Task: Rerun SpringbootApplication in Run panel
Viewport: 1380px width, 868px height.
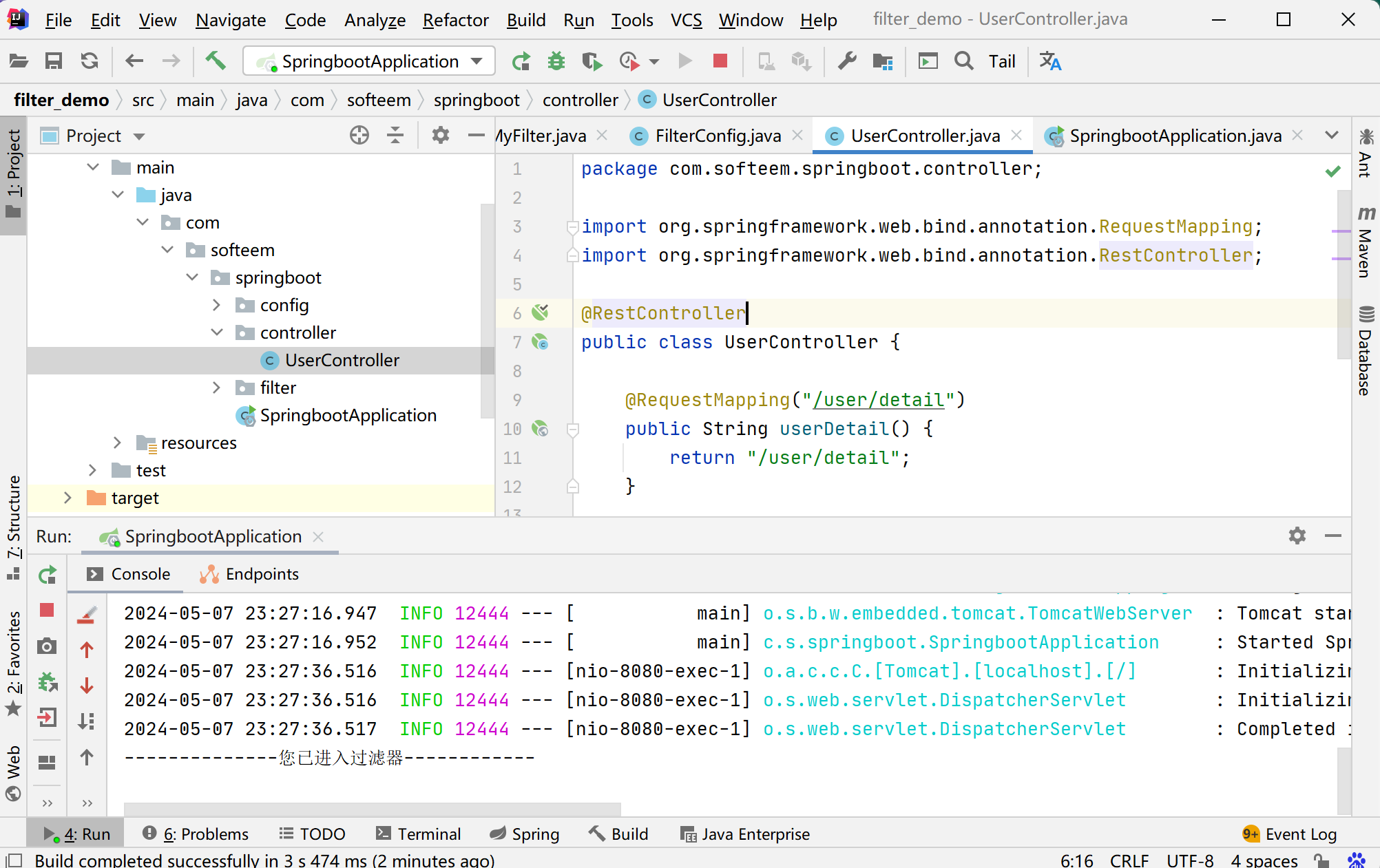Action: point(47,575)
